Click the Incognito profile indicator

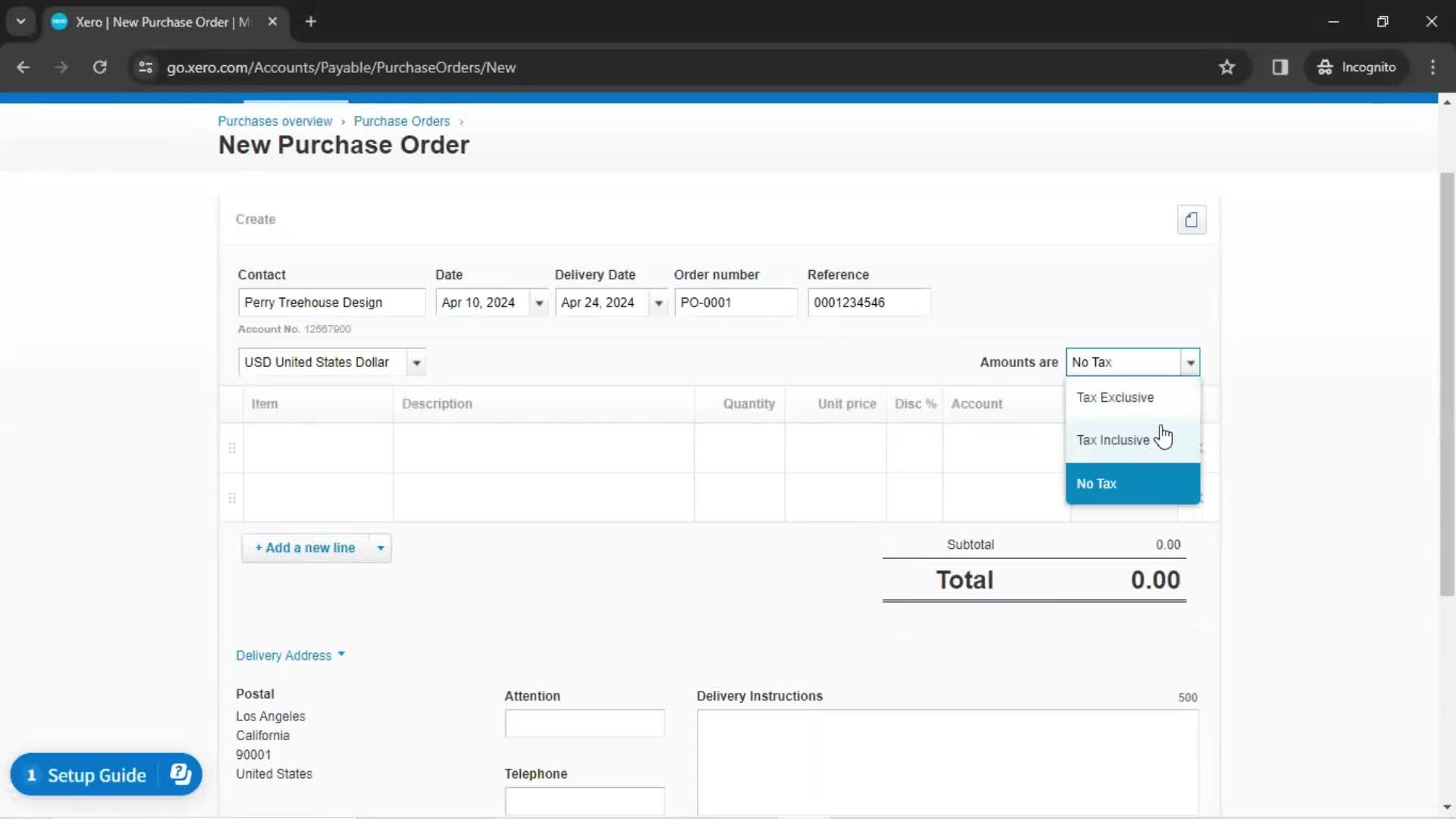click(x=1357, y=67)
